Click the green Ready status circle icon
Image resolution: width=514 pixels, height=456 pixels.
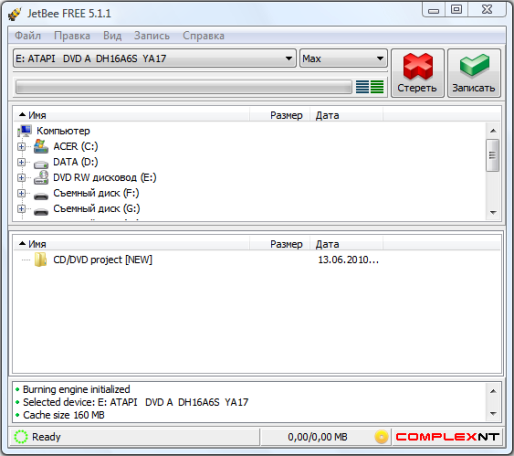(x=21, y=437)
